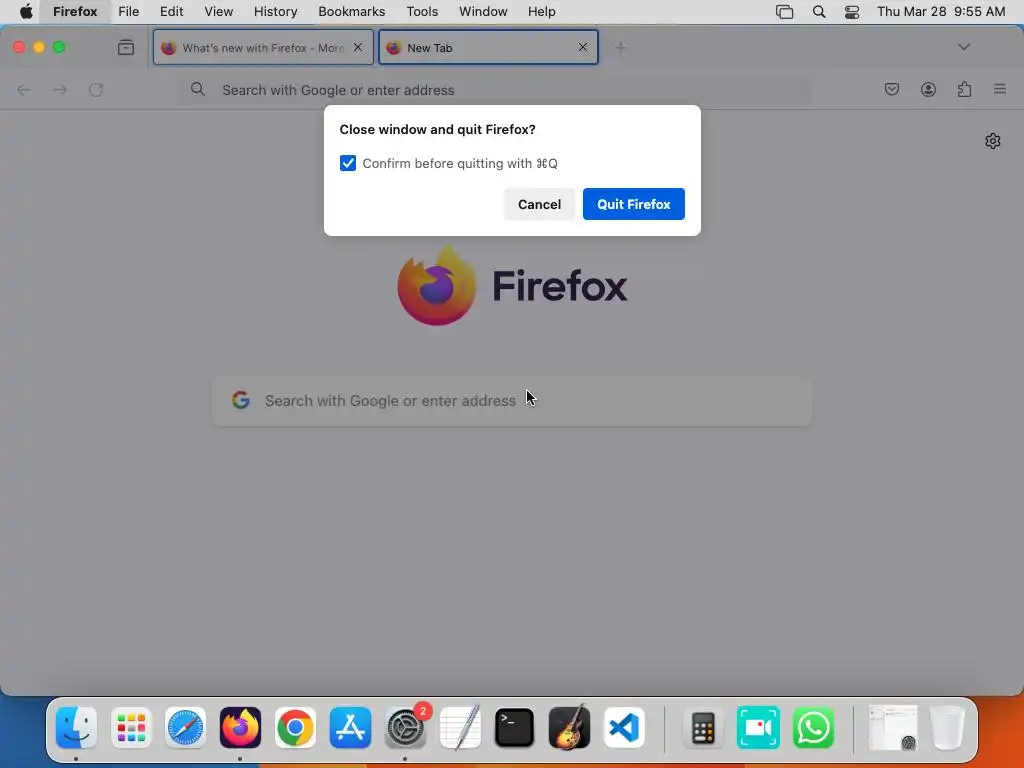The height and width of the screenshot is (768, 1024).
Task: Open the Tools menu
Action: tap(423, 12)
